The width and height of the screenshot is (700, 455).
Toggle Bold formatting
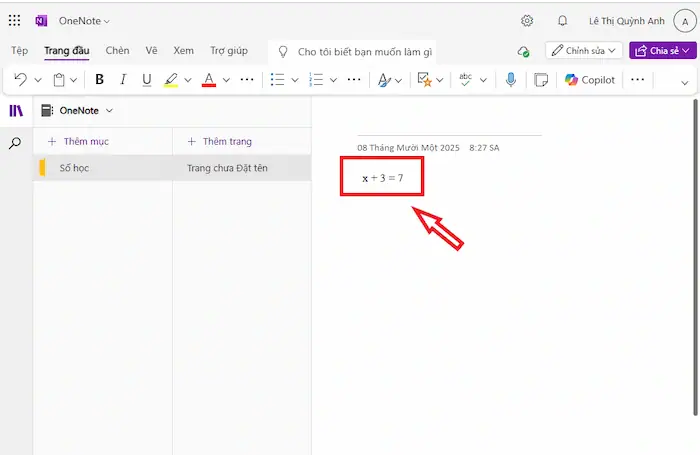(x=99, y=80)
